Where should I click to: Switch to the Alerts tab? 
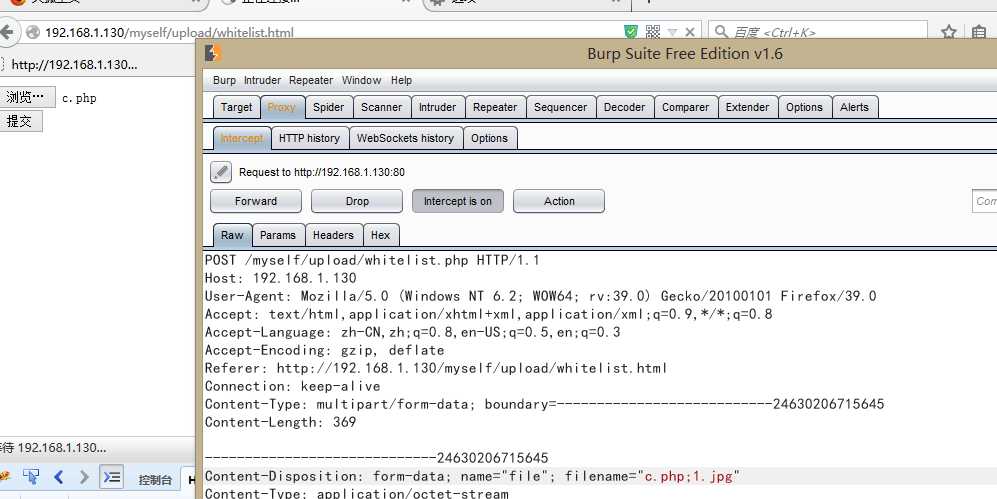(x=854, y=107)
